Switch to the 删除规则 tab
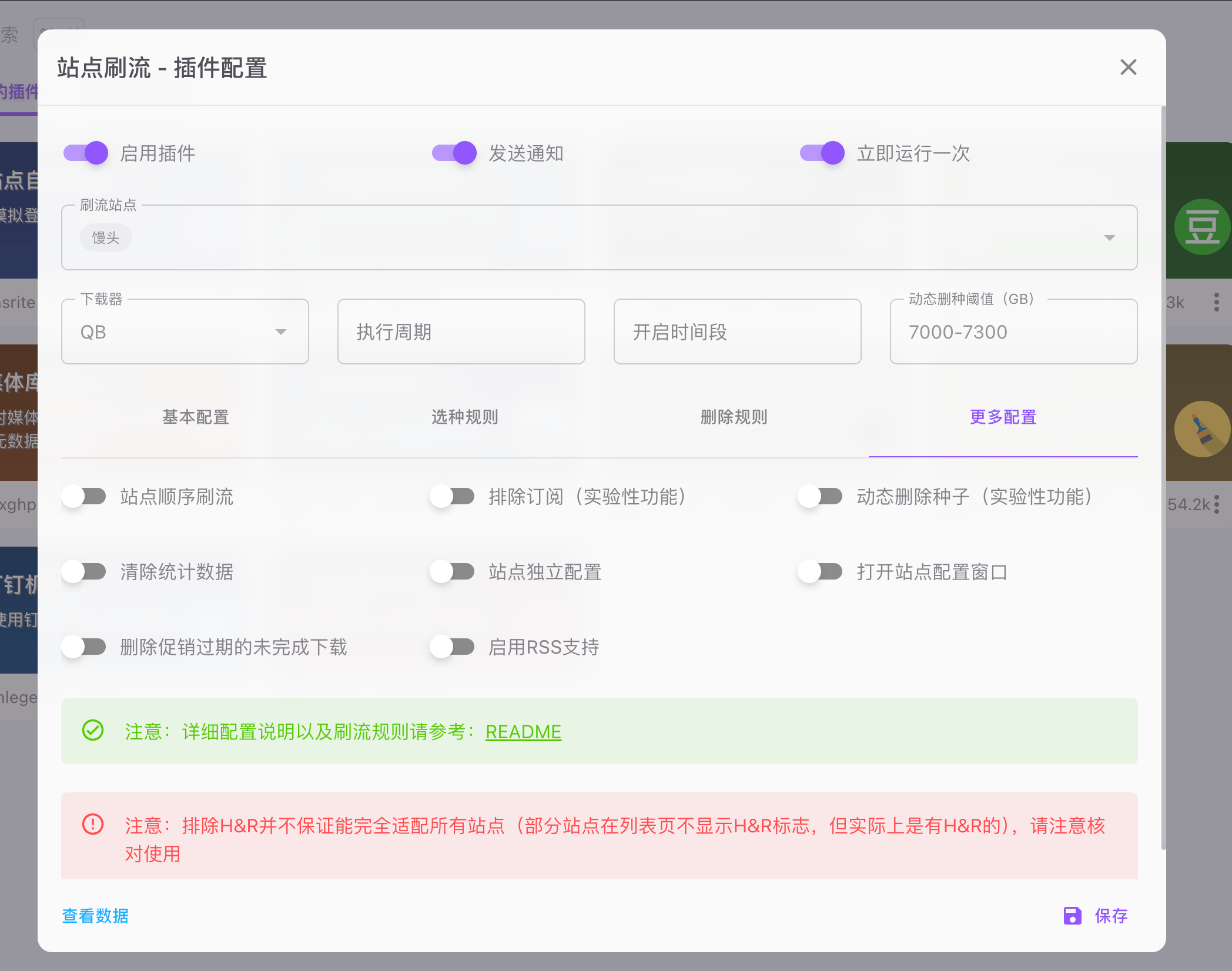This screenshot has height=971, width=1232. [734, 417]
